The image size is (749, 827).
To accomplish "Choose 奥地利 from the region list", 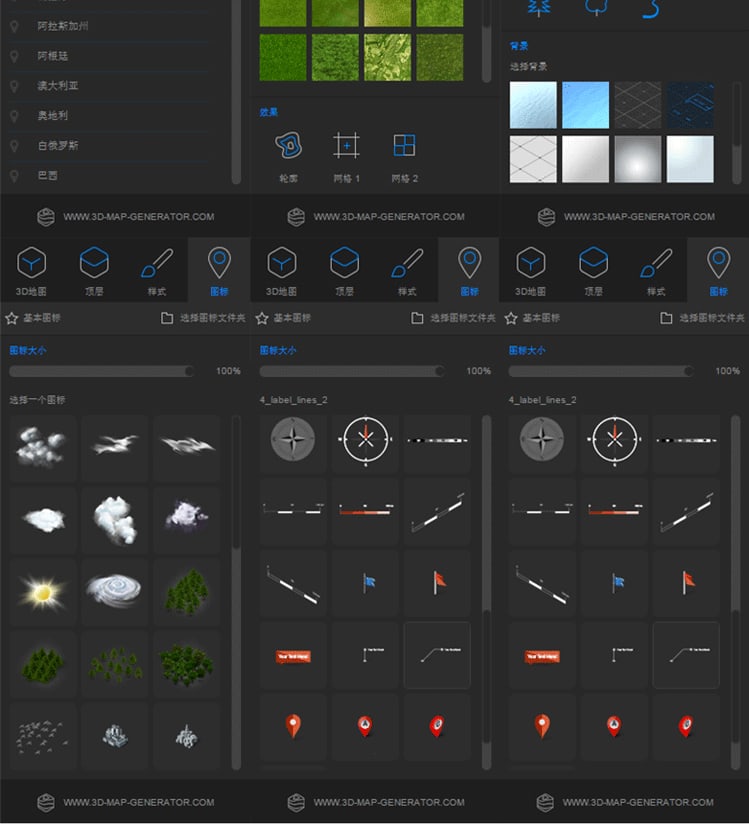I will tap(52, 116).
